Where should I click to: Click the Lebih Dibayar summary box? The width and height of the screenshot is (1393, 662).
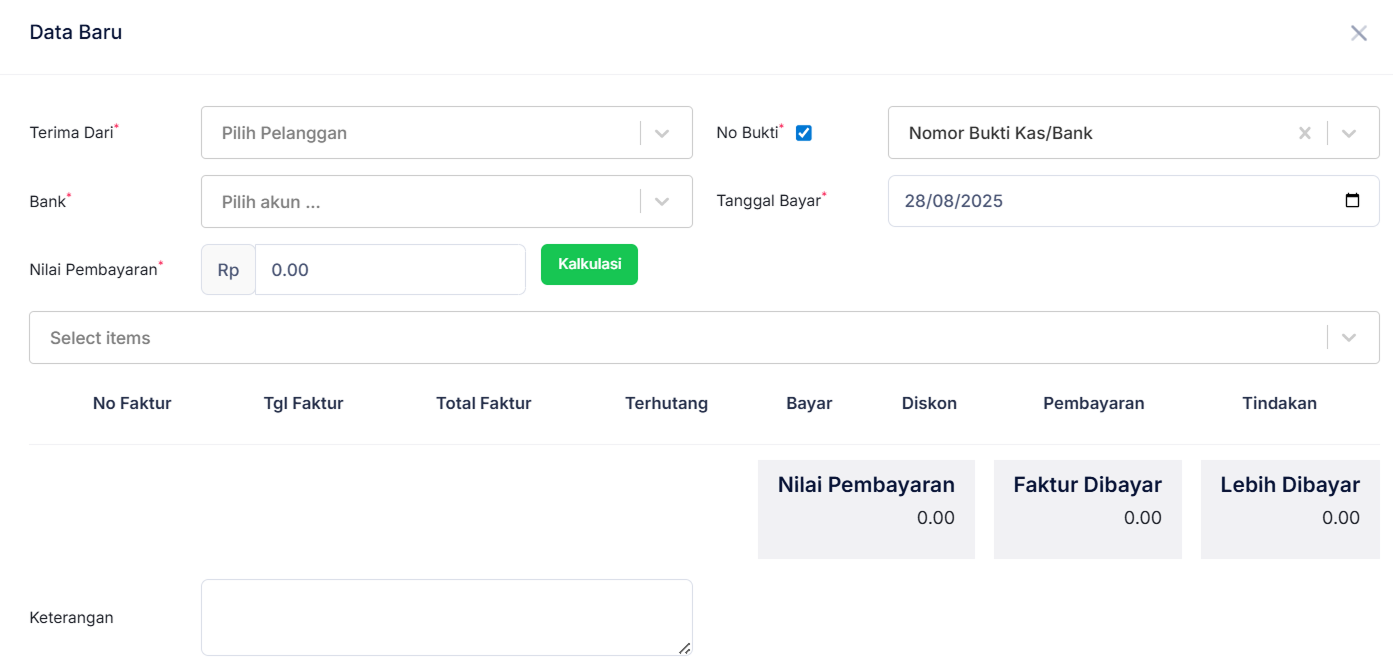point(1290,509)
